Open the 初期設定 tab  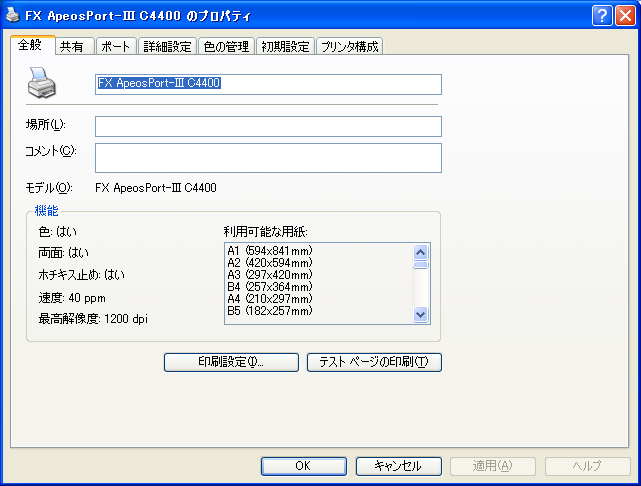coord(285,46)
